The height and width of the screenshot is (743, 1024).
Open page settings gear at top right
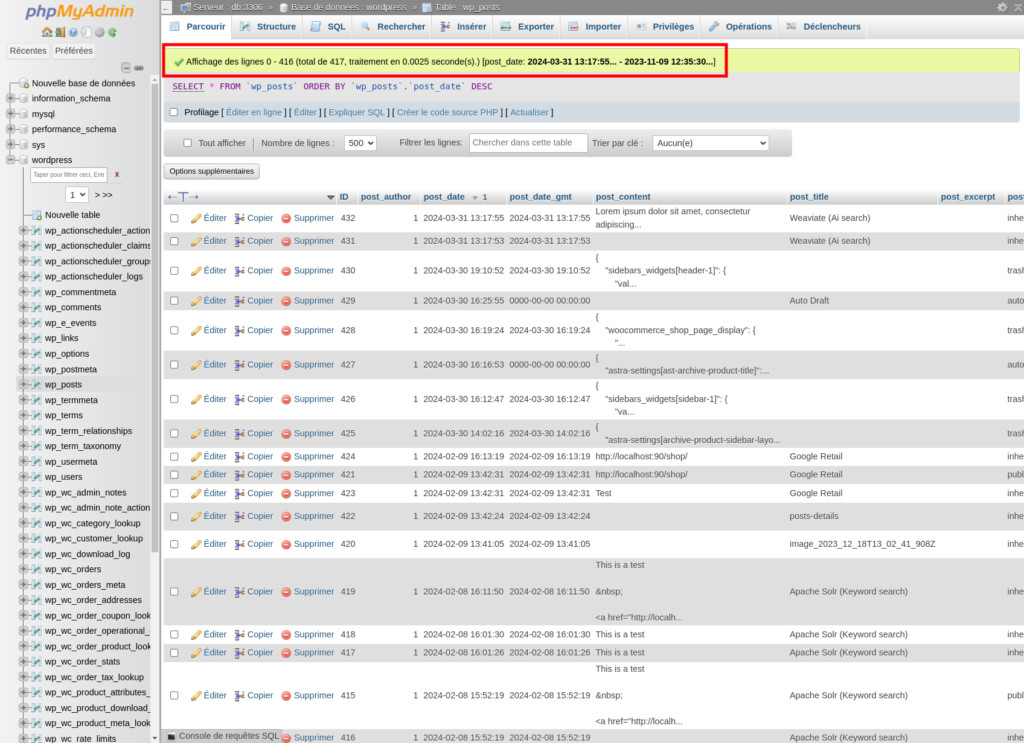(x=1002, y=7)
